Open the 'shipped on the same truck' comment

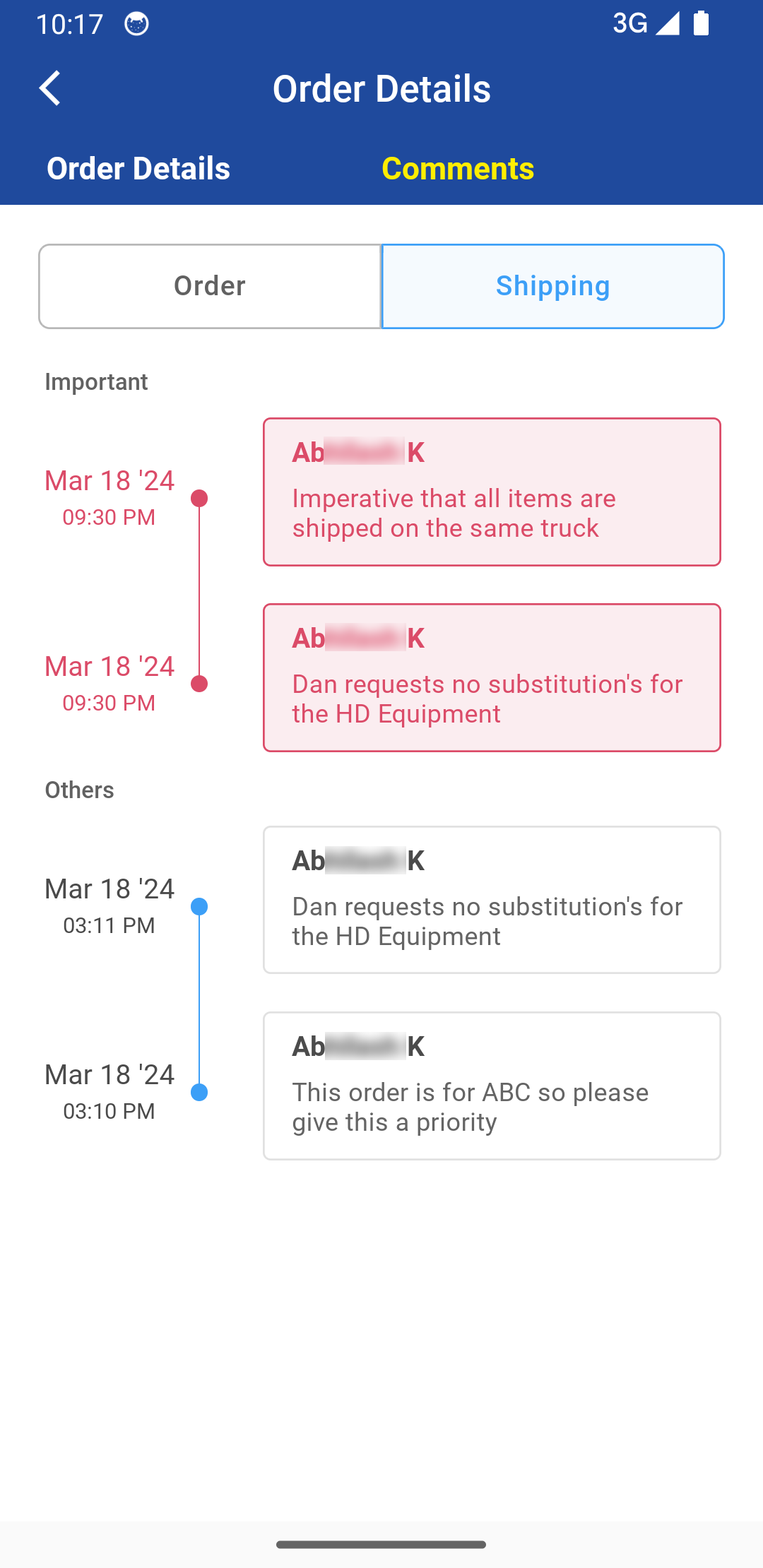(x=492, y=492)
